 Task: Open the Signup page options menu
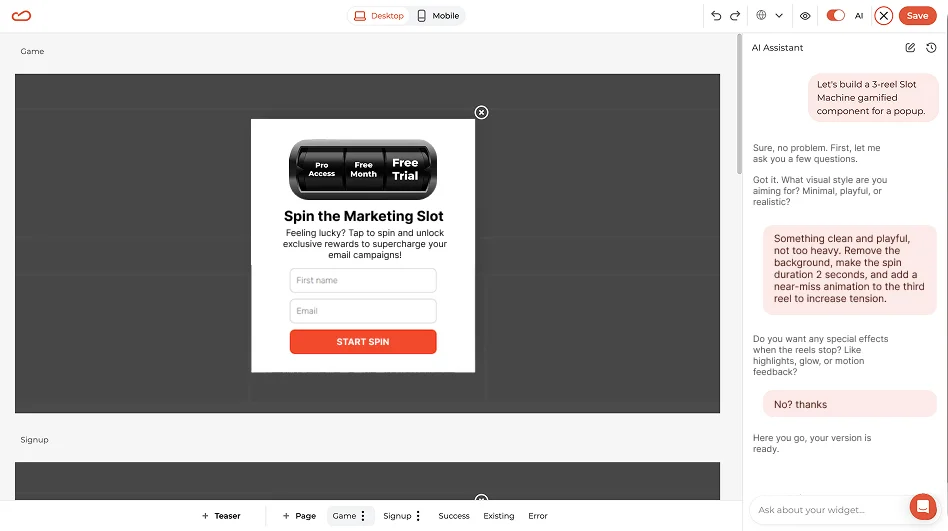click(x=418, y=516)
